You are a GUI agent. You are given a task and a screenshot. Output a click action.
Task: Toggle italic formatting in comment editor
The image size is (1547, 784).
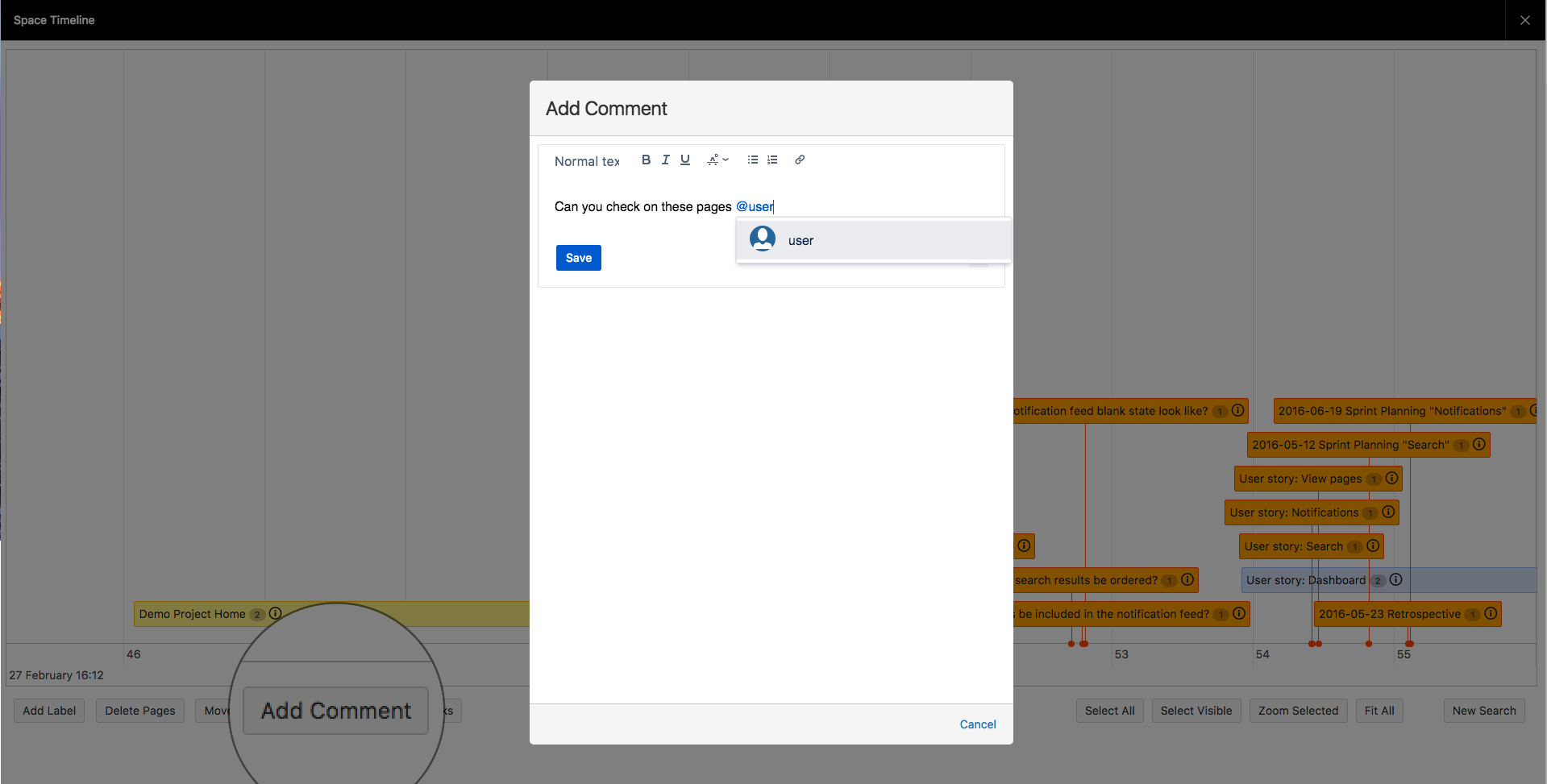(x=666, y=160)
